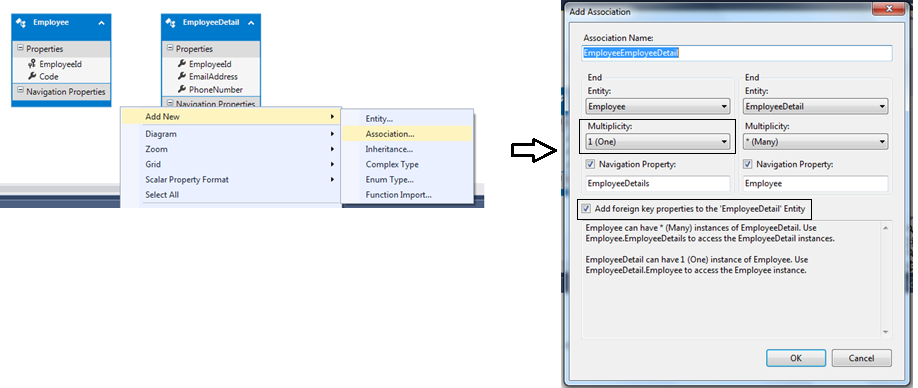The image size is (918, 388).
Task: Collapse Navigation Properties section of EmployeeDetail entity
Action: pyautogui.click(x=170, y=103)
